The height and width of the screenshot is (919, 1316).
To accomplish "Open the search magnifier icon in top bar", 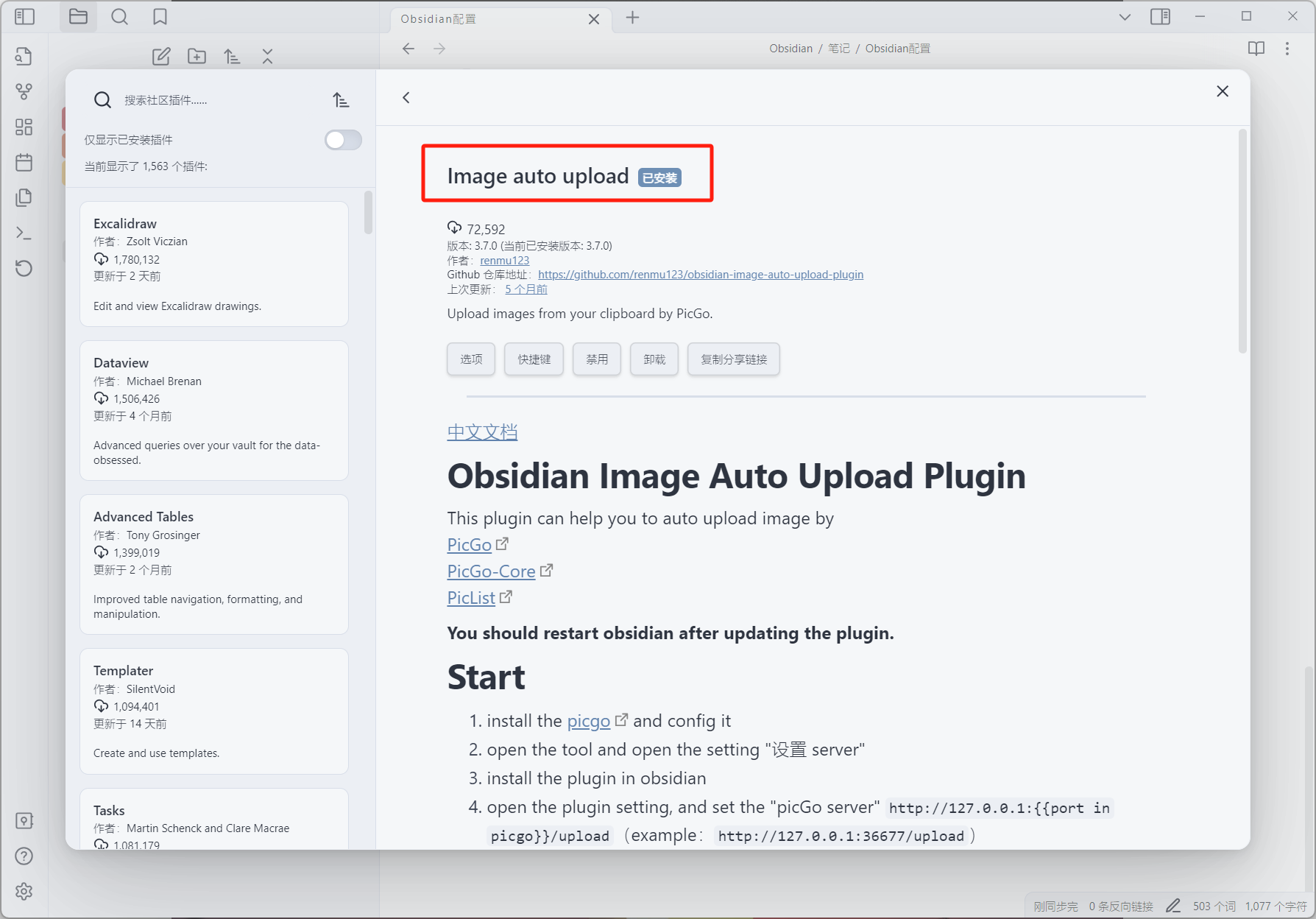I will coord(119,16).
